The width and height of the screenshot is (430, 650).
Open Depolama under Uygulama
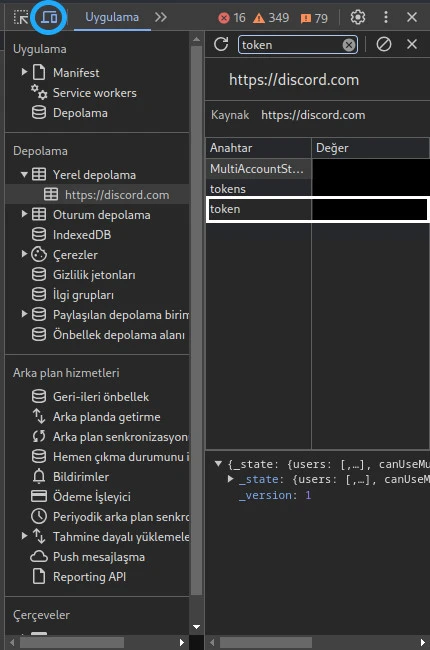(x=80, y=113)
